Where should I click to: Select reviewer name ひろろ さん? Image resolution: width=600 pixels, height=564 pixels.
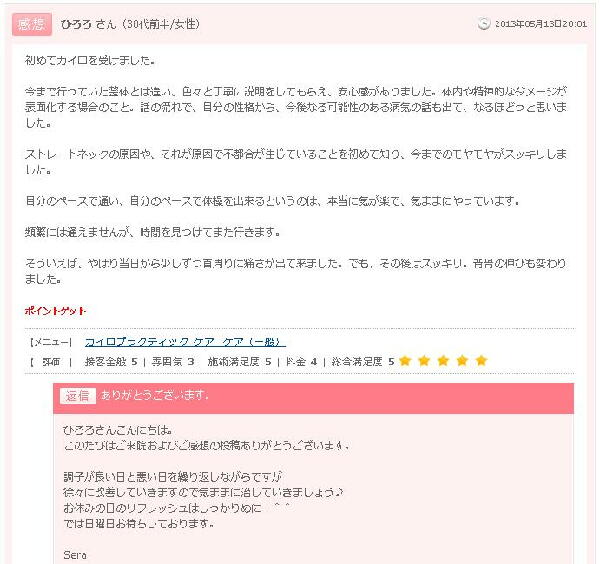point(88,24)
